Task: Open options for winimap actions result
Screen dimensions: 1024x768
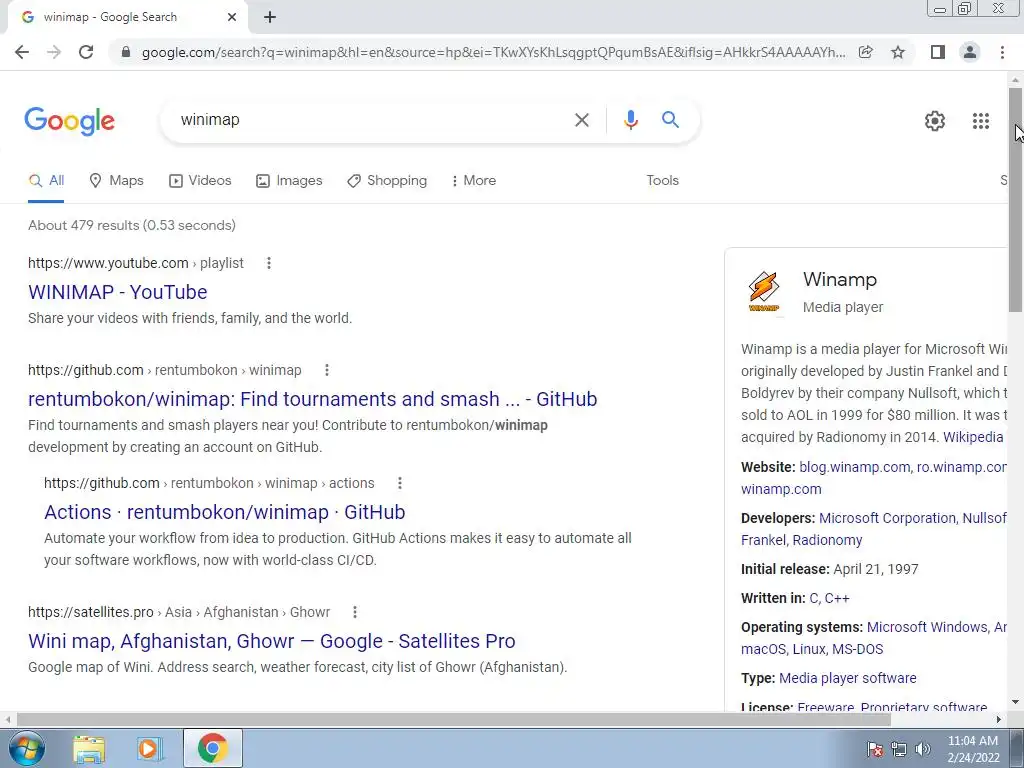Action: tap(400, 483)
